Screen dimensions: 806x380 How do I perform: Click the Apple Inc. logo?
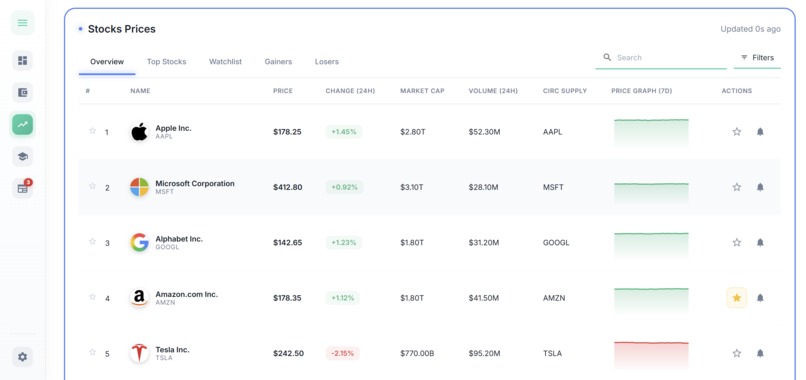point(139,132)
